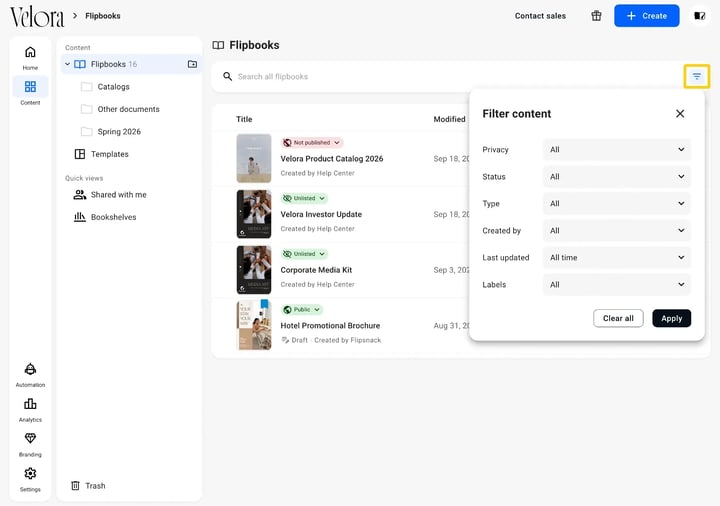This screenshot has width=720, height=506.
Task: Click the Flipbooks breadcrumb
Action: pos(103,16)
